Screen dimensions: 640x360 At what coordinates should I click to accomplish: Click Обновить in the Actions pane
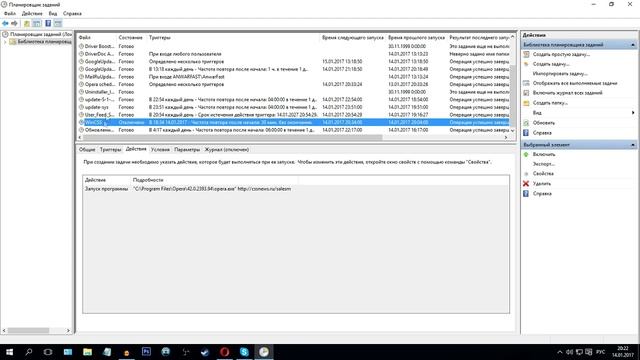click(x=544, y=123)
